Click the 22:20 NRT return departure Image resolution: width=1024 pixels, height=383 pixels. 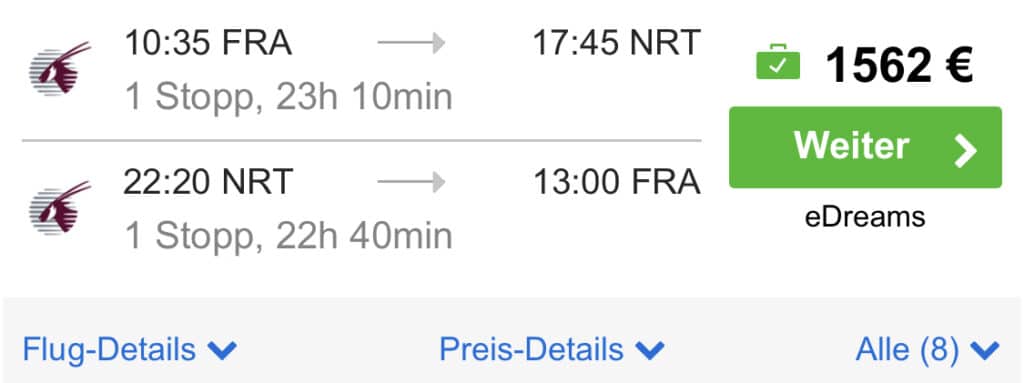tap(208, 182)
